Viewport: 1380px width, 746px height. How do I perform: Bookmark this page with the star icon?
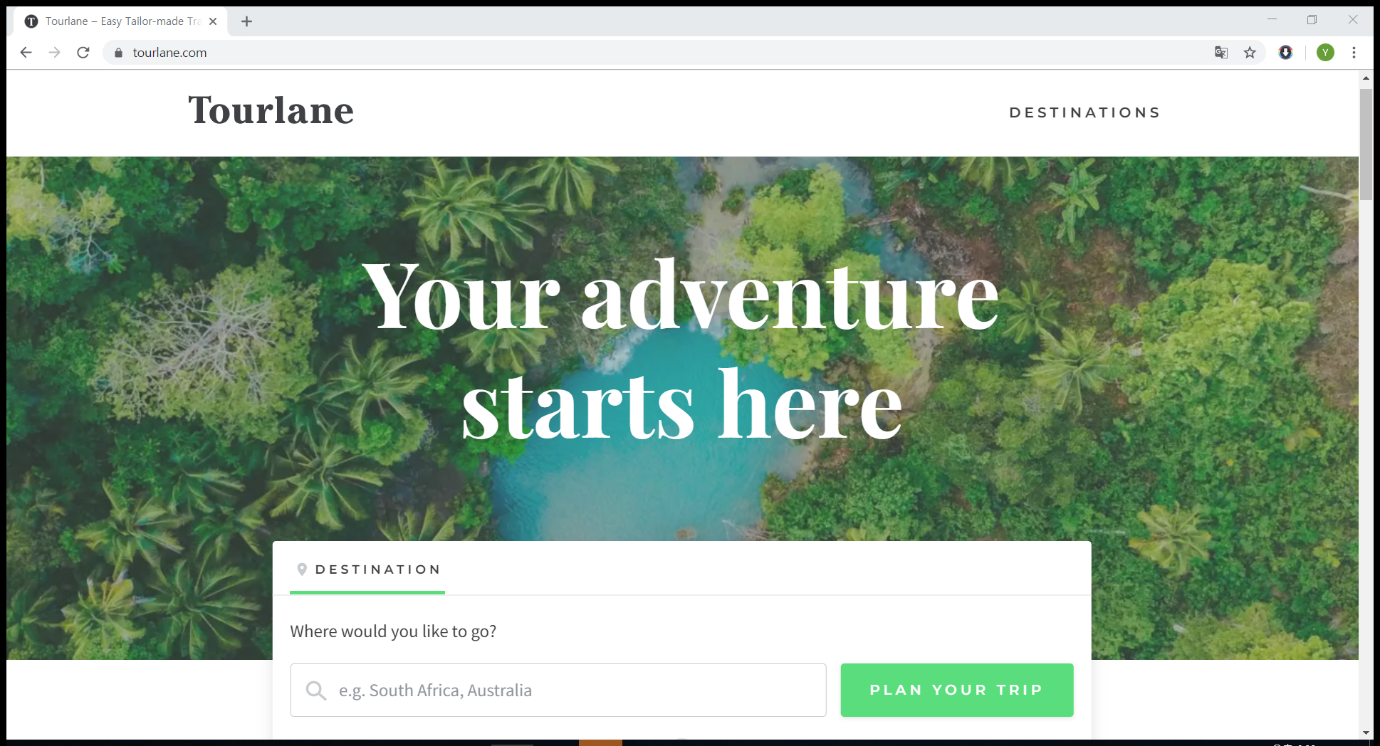point(1250,53)
